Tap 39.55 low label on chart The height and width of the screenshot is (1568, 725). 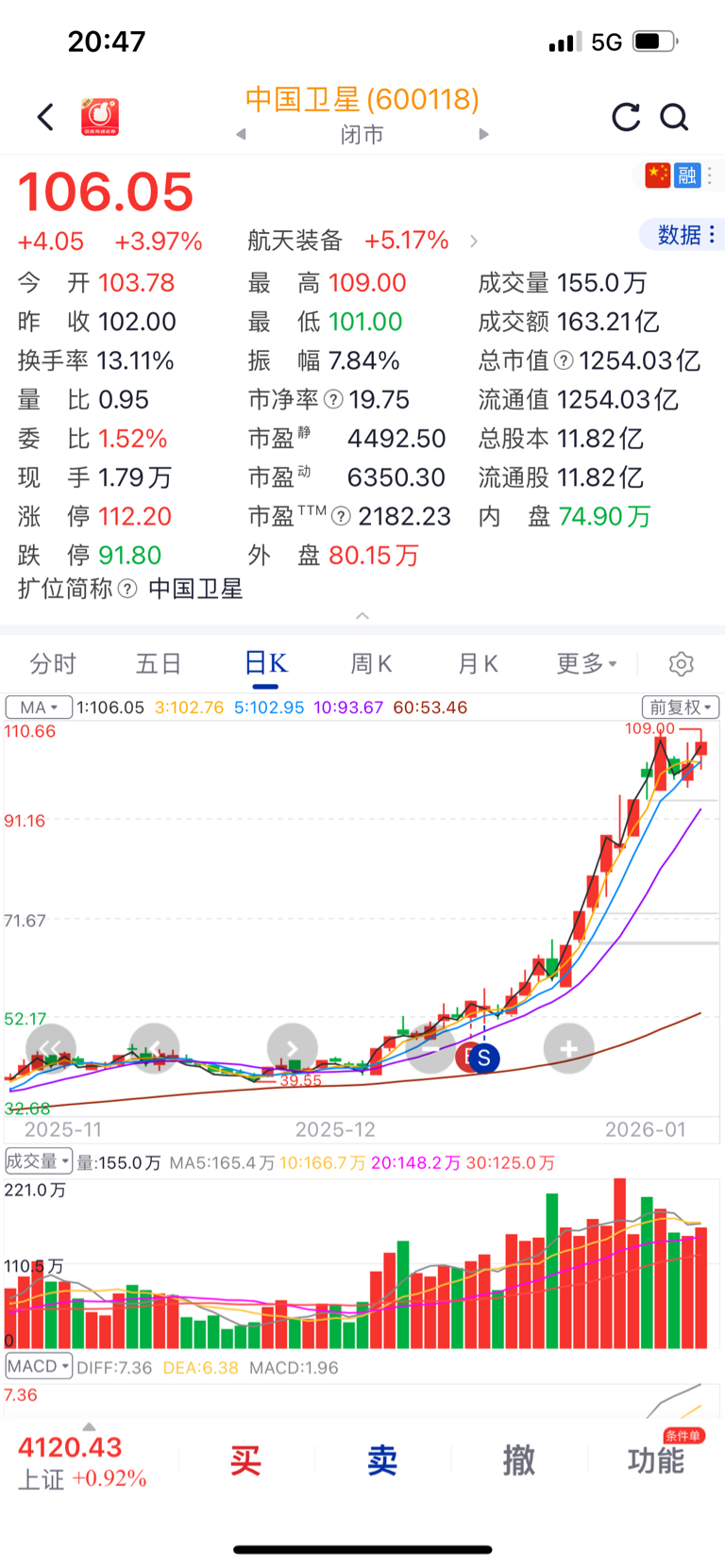300,1080
